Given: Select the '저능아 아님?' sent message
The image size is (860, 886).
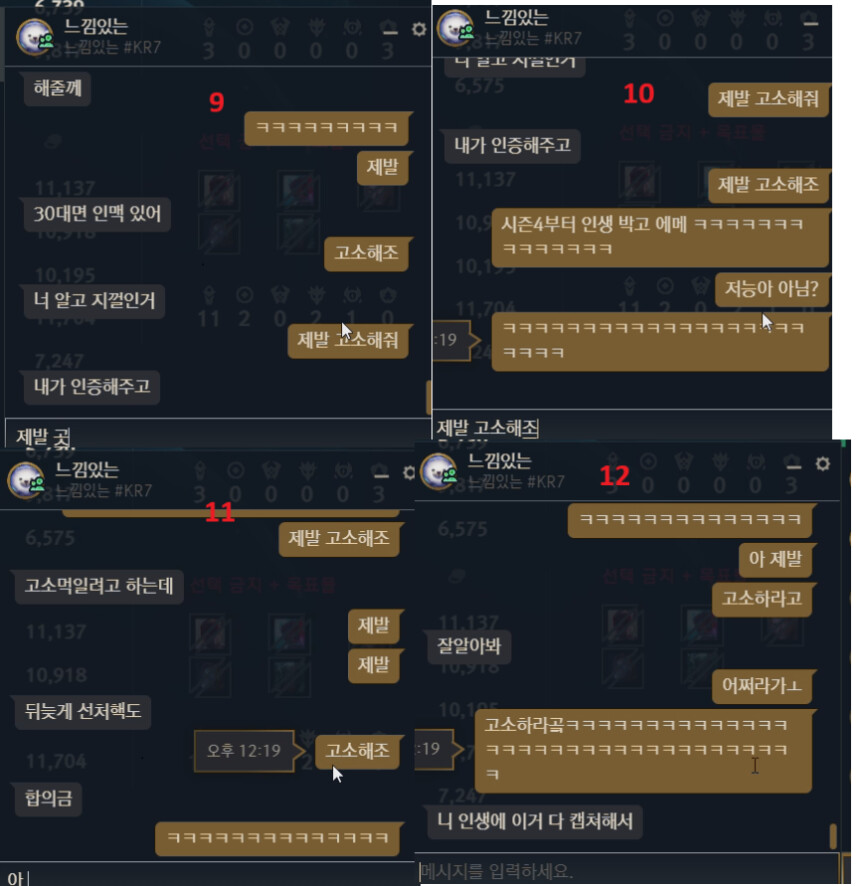Looking at the screenshot, I should click(x=771, y=289).
